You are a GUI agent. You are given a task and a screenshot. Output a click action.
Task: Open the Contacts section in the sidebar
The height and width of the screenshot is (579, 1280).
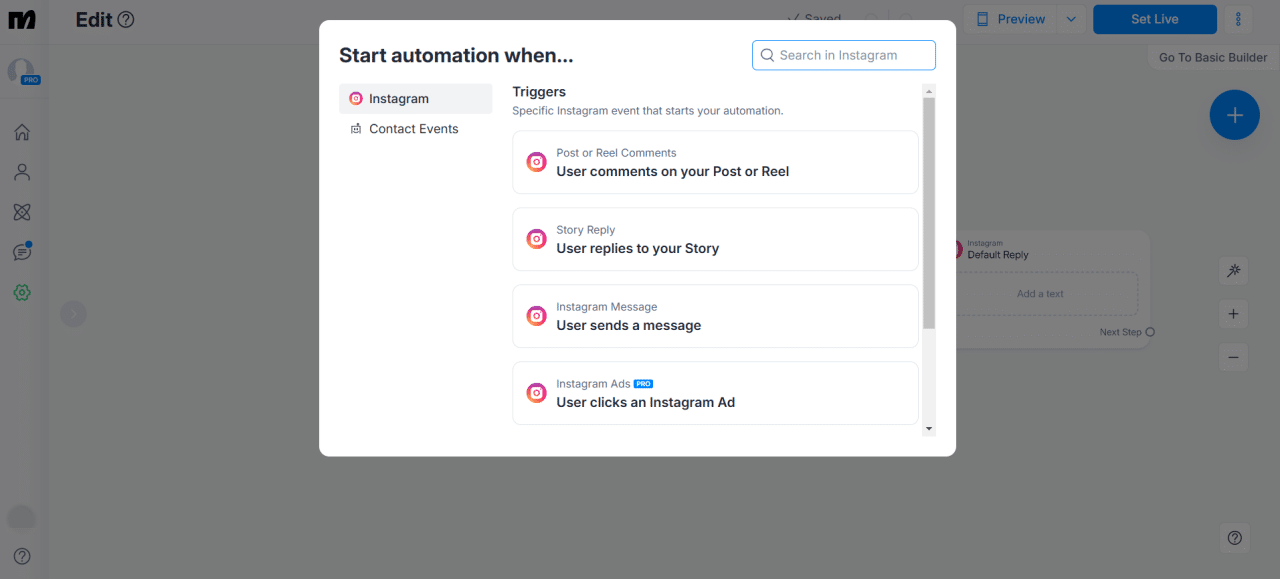(x=21, y=171)
